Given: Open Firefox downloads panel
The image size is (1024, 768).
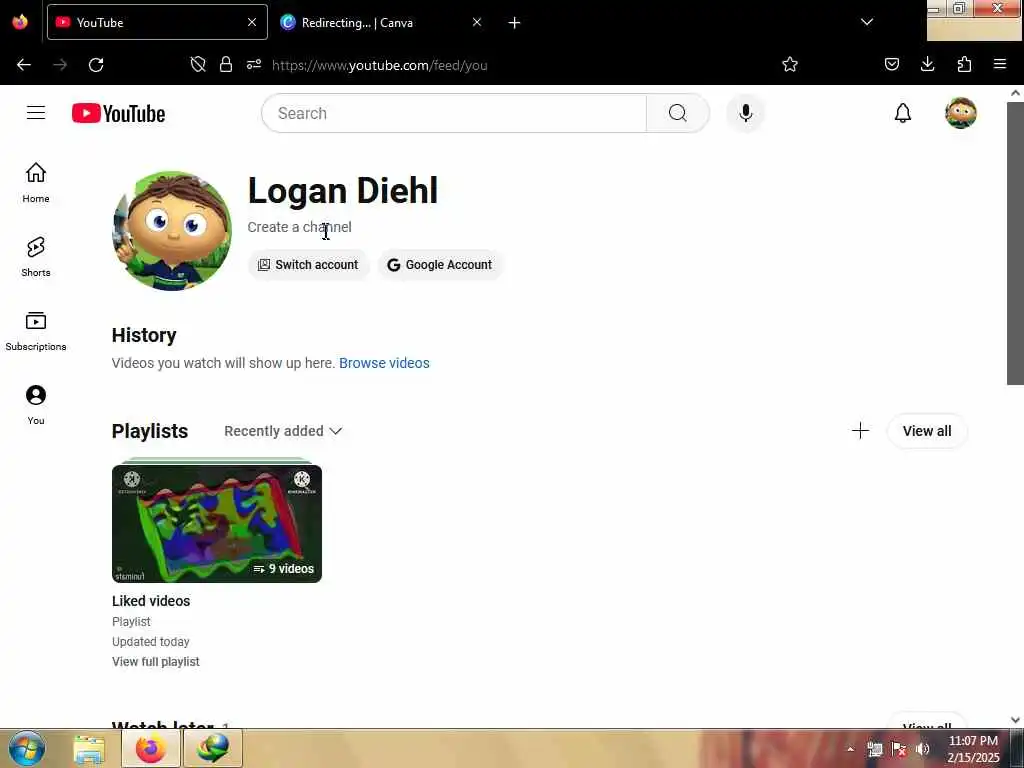Looking at the screenshot, I should pos(927,64).
